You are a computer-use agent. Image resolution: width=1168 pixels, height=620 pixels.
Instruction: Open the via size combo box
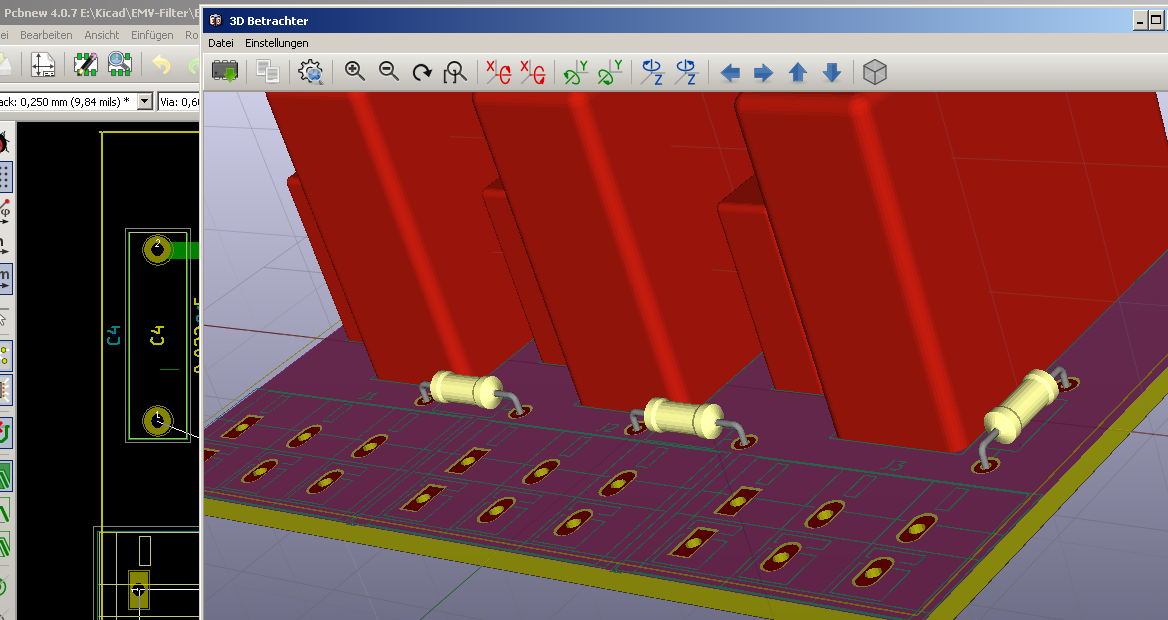tap(180, 101)
